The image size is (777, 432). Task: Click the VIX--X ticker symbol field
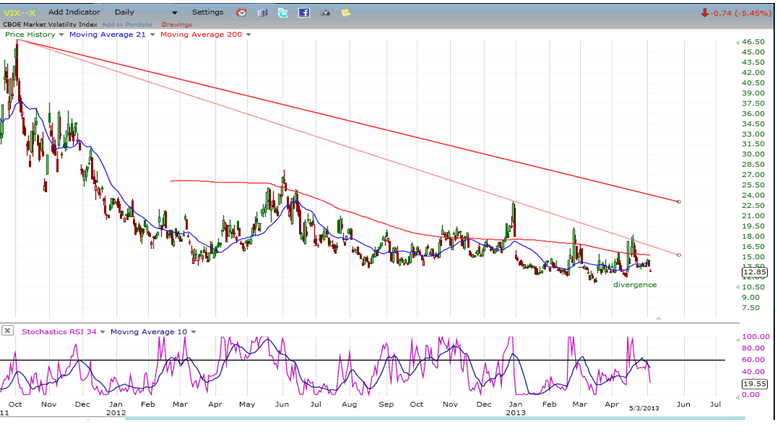[x=18, y=12]
